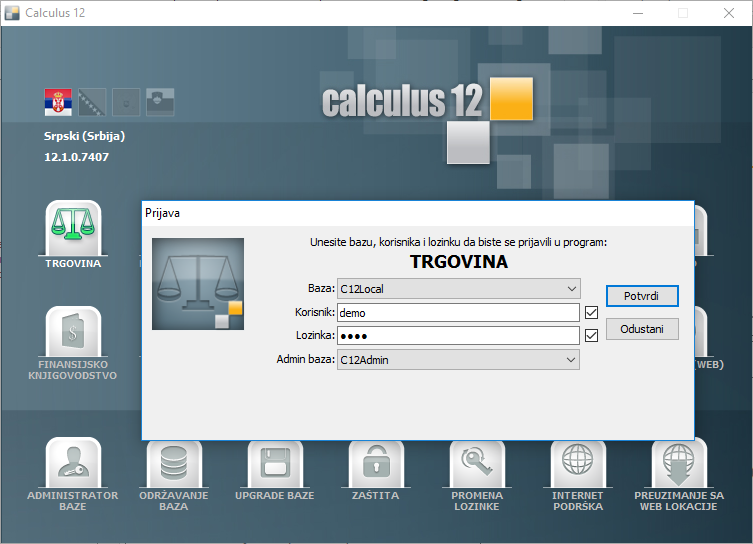Focus the Korisnik field with demo
Screen dimensions: 753x544
pos(459,313)
